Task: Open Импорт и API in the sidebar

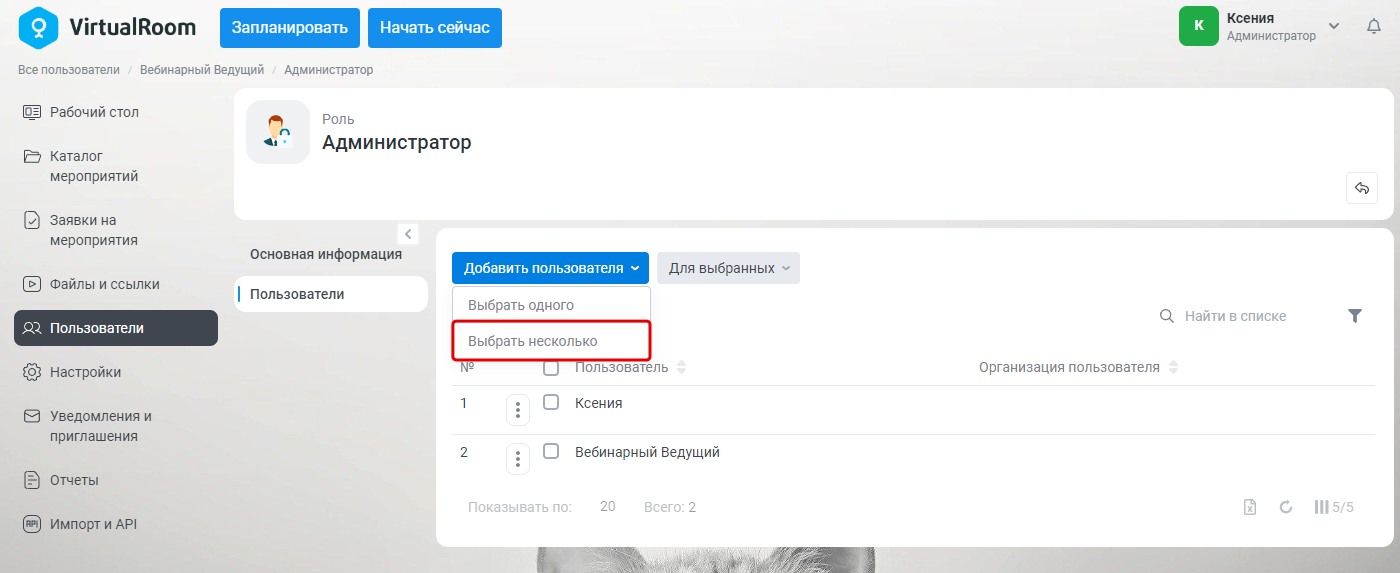Action: point(116,524)
